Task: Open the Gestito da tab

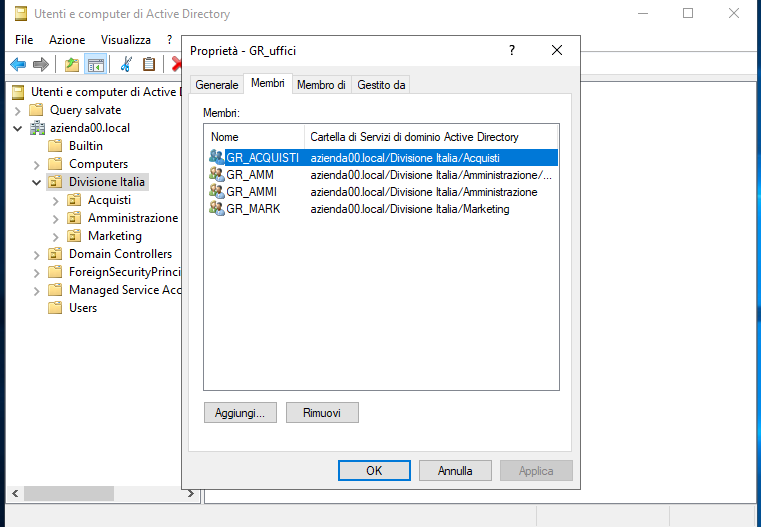Action: [381, 85]
